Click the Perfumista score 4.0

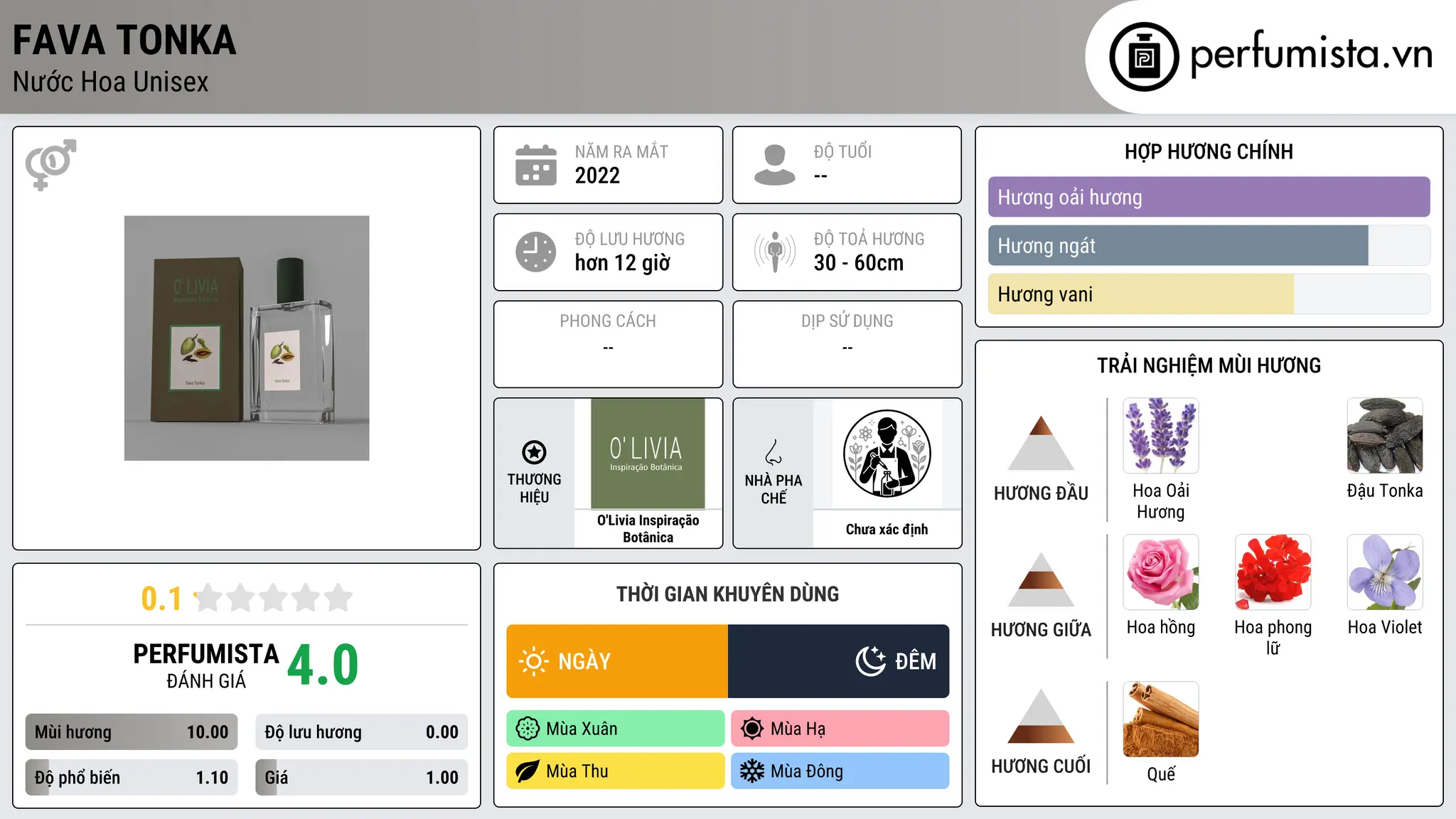(x=323, y=665)
